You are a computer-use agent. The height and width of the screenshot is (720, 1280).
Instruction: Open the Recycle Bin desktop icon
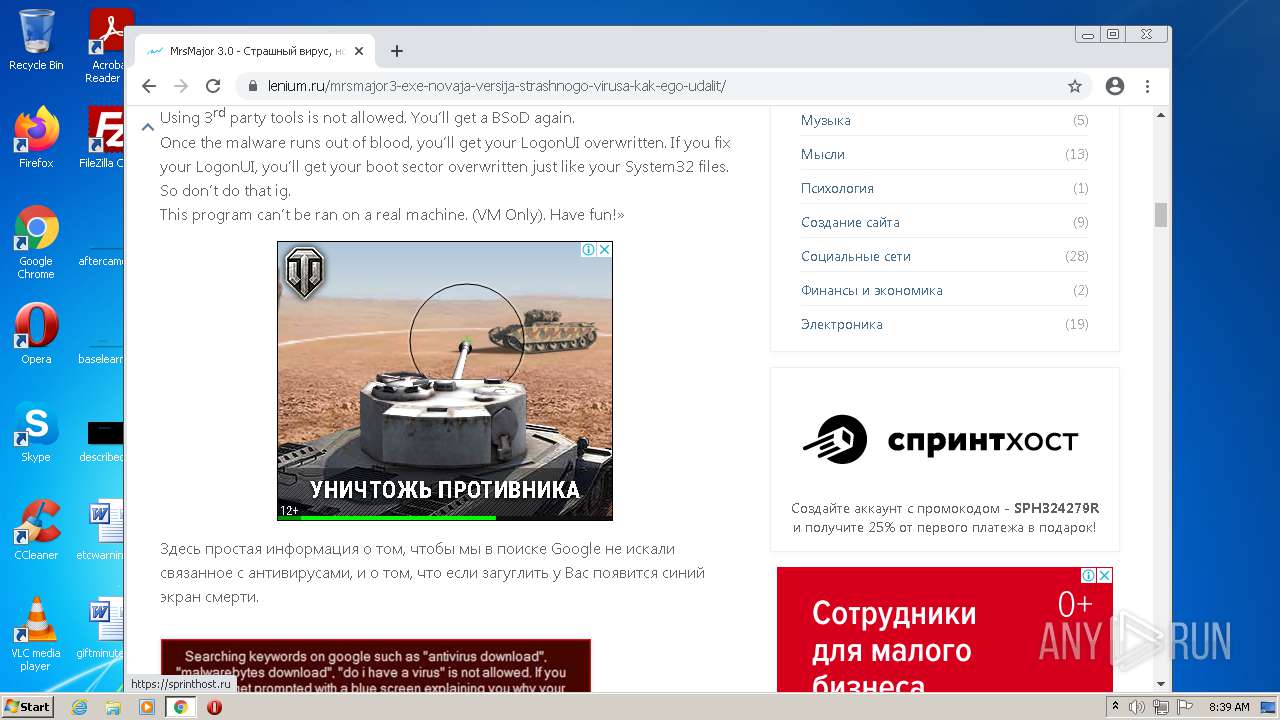click(x=36, y=40)
